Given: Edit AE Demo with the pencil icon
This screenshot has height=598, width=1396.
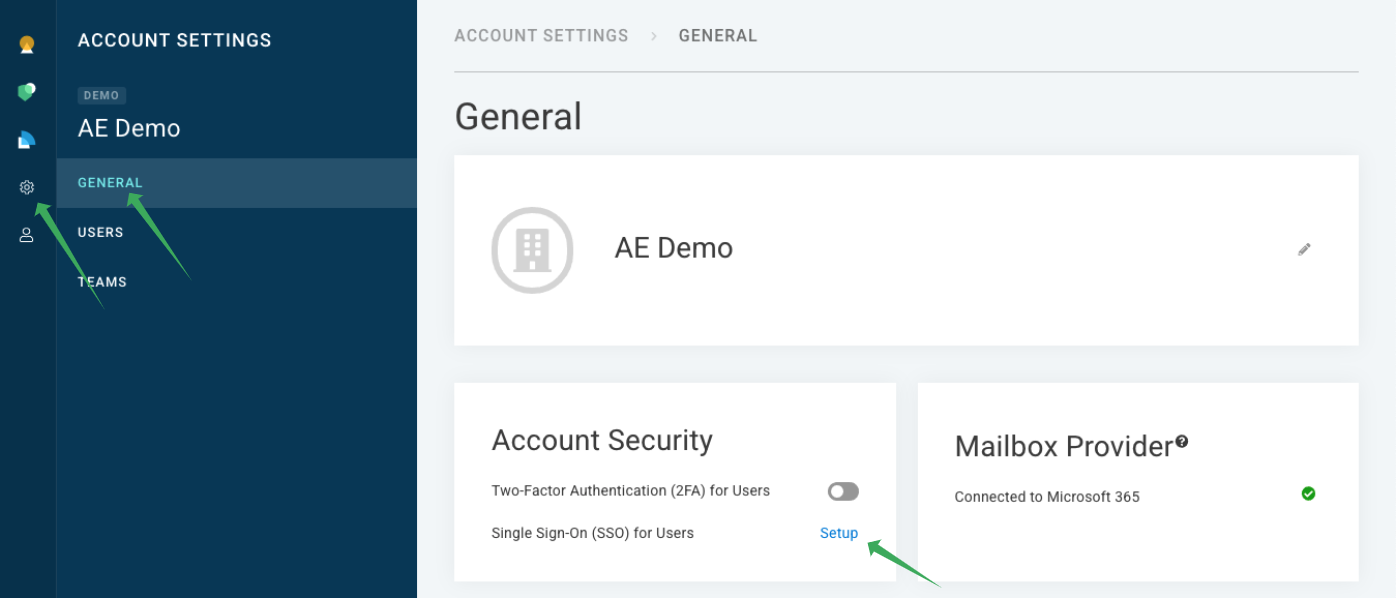Looking at the screenshot, I should pos(1304,249).
